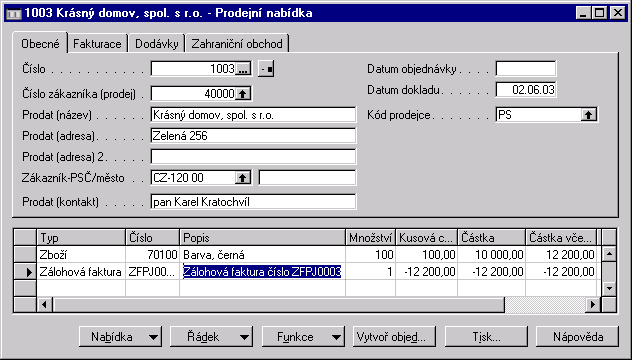Click the Kusová c... column header
Screen dimensions: 632x360
tap(426, 238)
